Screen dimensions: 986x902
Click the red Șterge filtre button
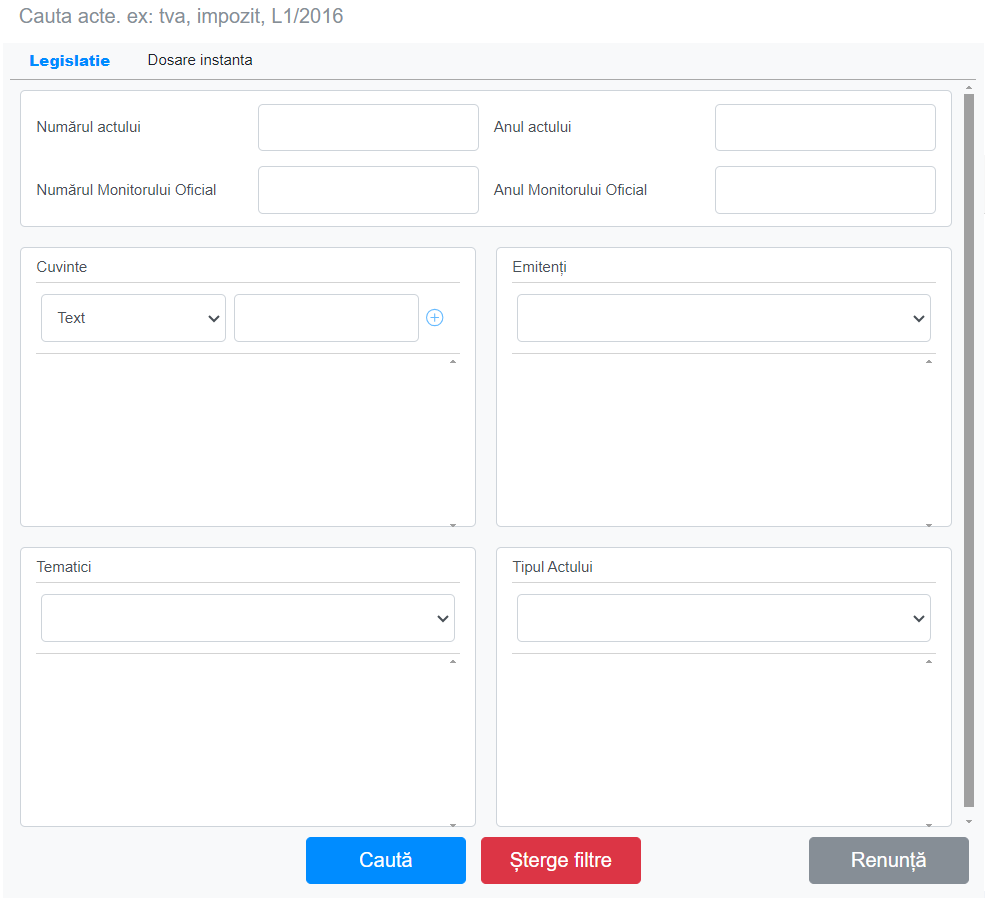click(x=560, y=860)
